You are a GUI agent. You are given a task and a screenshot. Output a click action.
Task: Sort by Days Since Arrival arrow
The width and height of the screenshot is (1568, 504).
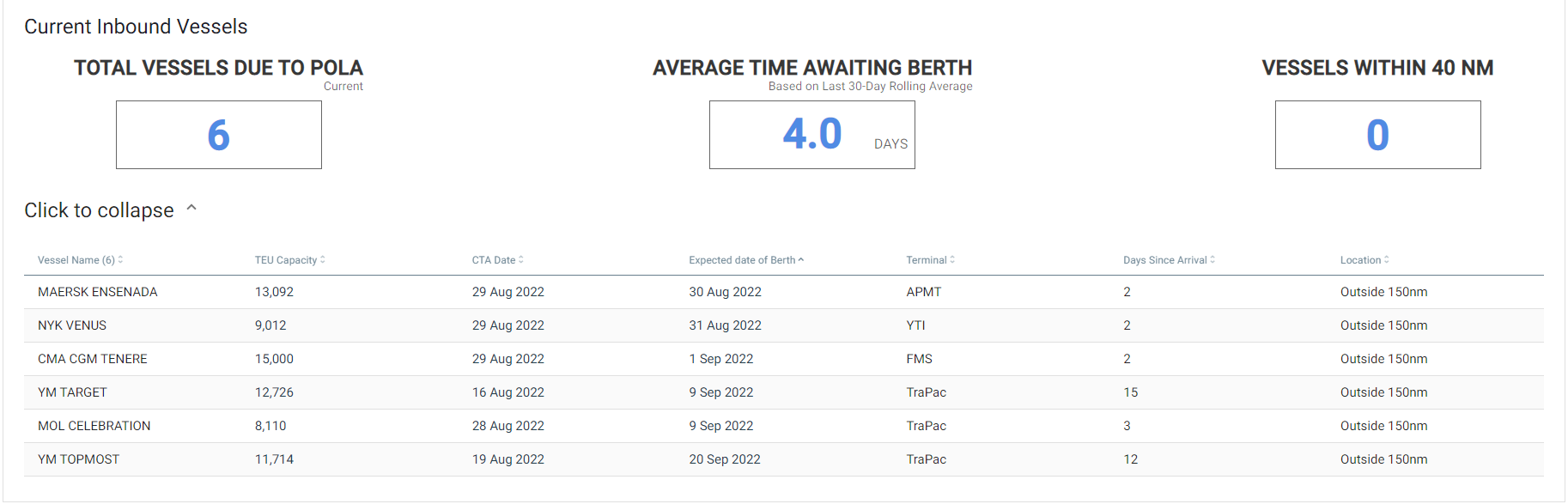tap(1212, 260)
